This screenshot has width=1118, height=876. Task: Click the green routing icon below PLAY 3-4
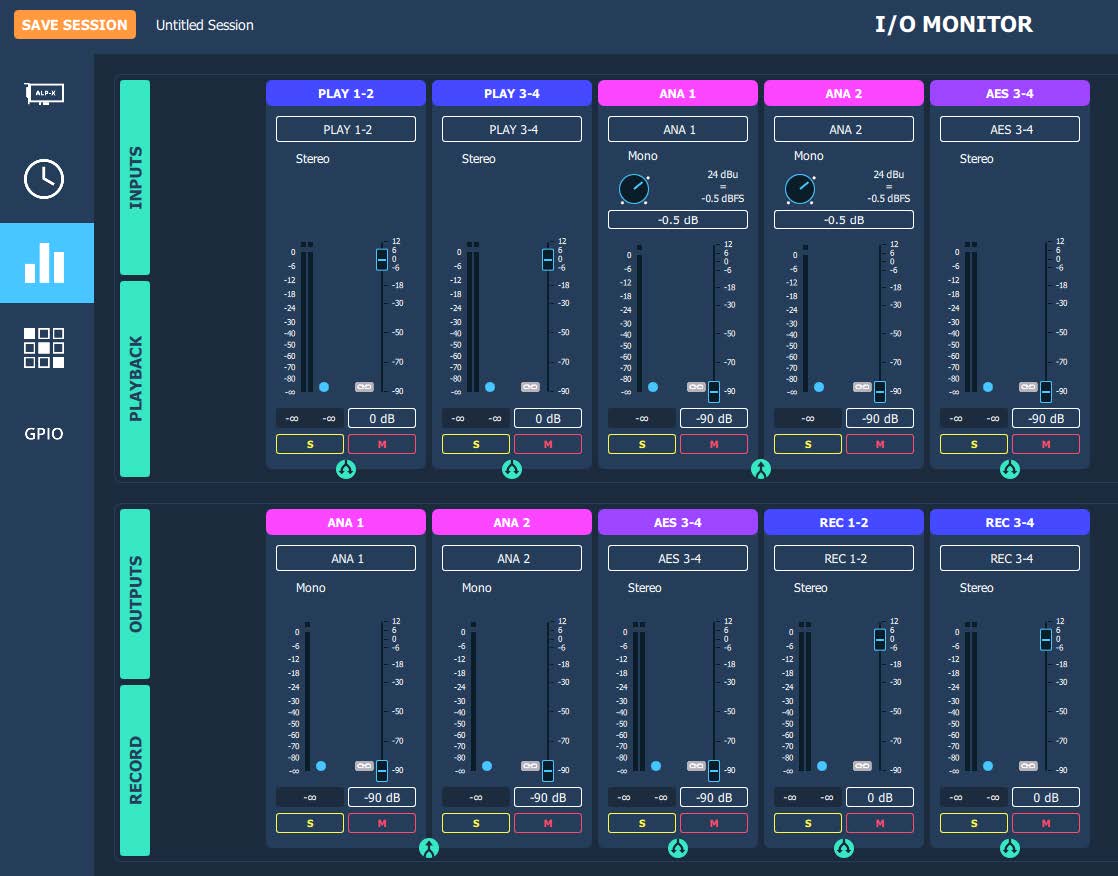pos(512,469)
